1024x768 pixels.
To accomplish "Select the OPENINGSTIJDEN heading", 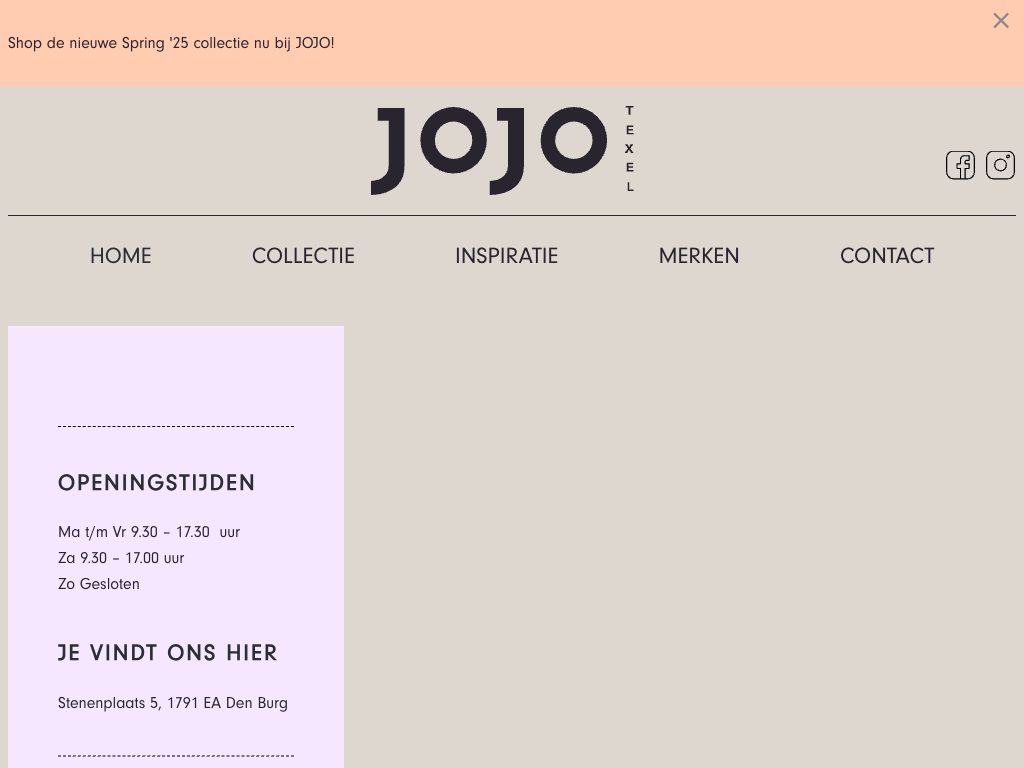I will tap(156, 483).
